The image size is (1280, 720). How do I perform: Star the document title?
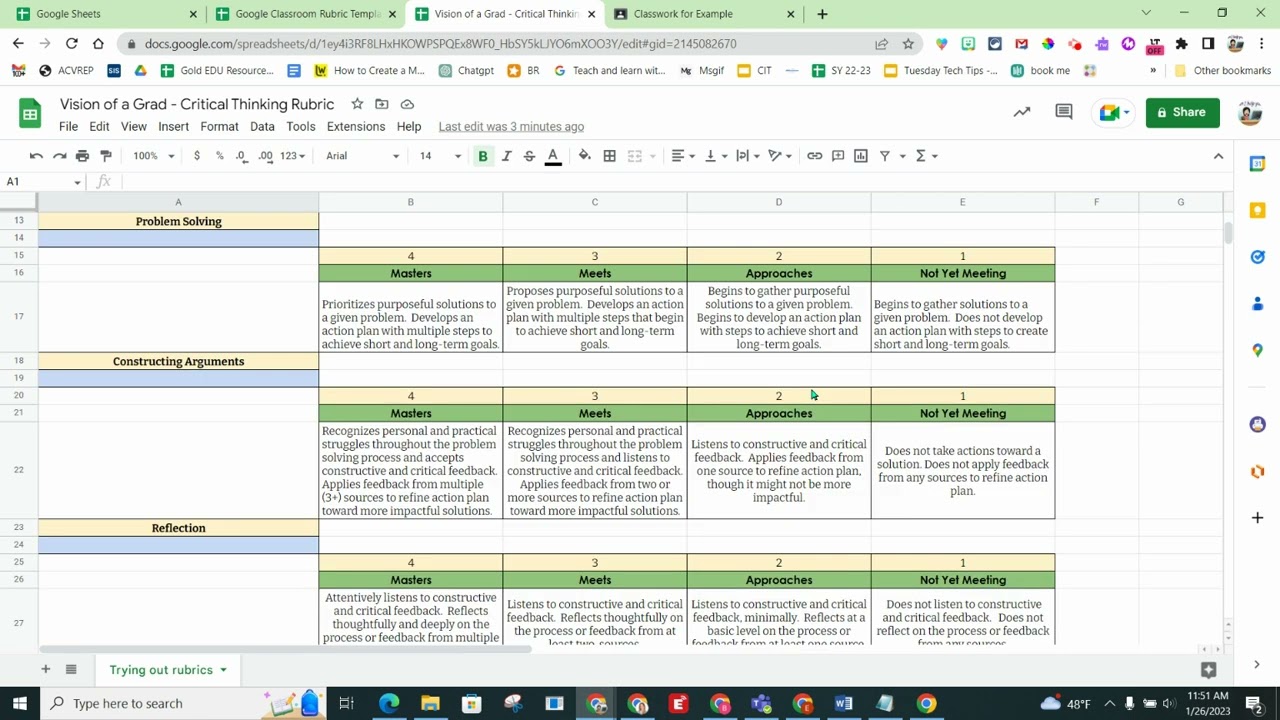(x=357, y=104)
